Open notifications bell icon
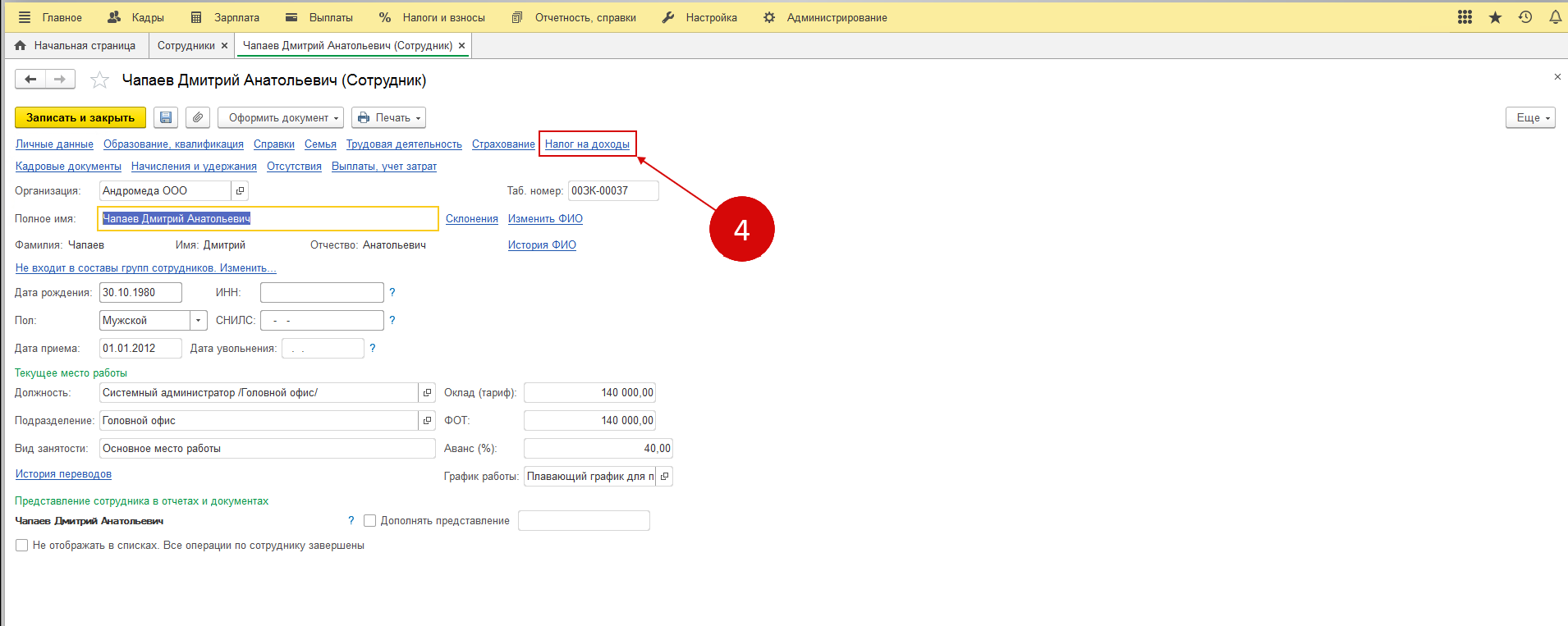 click(1555, 17)
